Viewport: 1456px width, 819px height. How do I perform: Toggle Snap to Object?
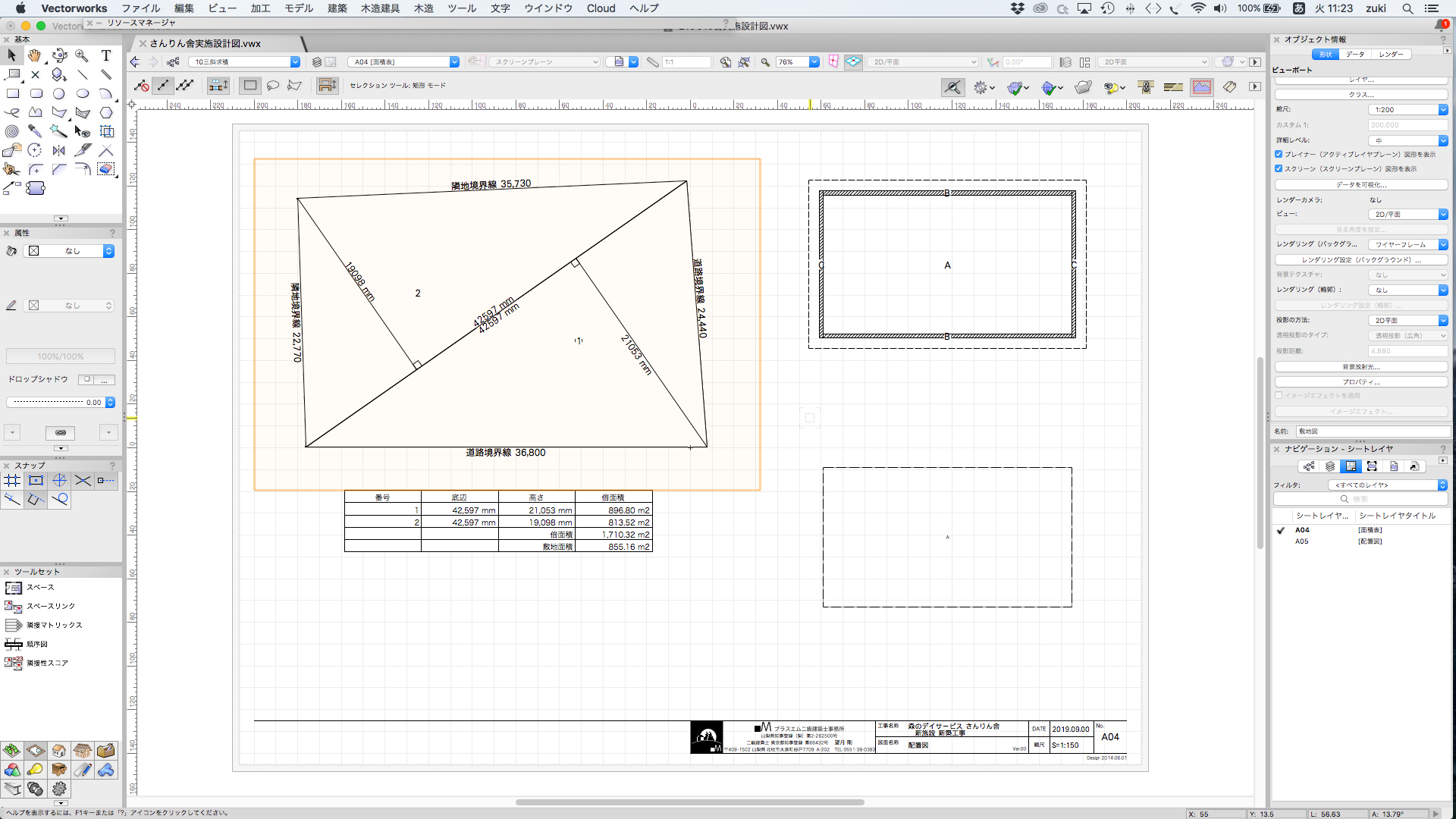[36, 480]
